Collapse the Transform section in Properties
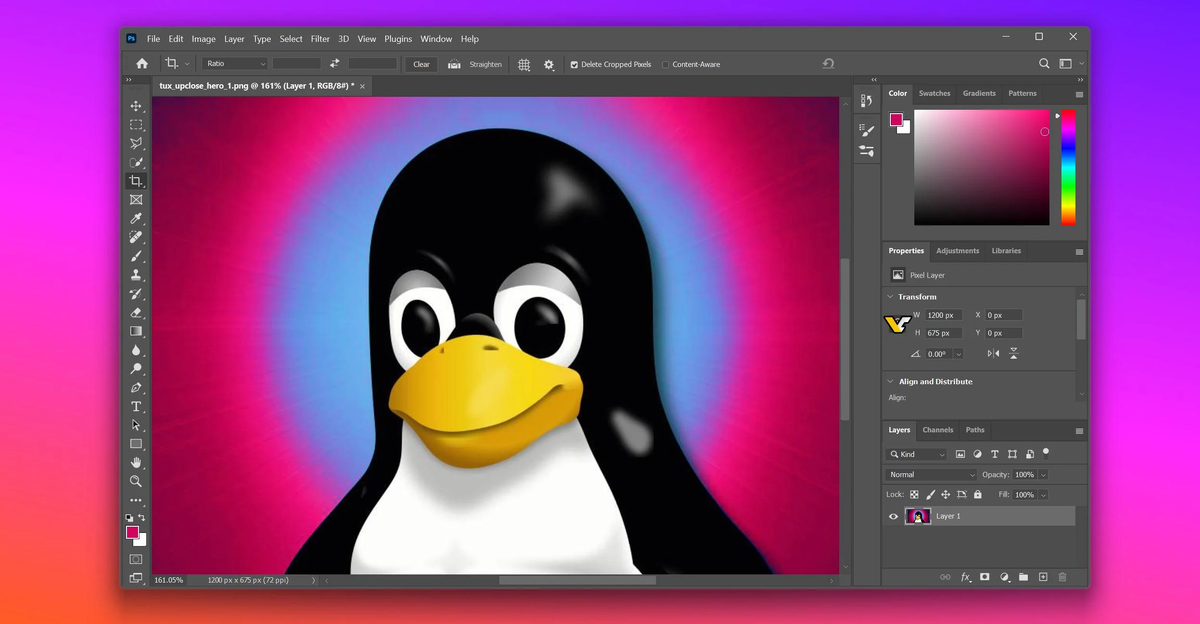The width and height of the screenshot is (1200, 624). pos(890,296)
